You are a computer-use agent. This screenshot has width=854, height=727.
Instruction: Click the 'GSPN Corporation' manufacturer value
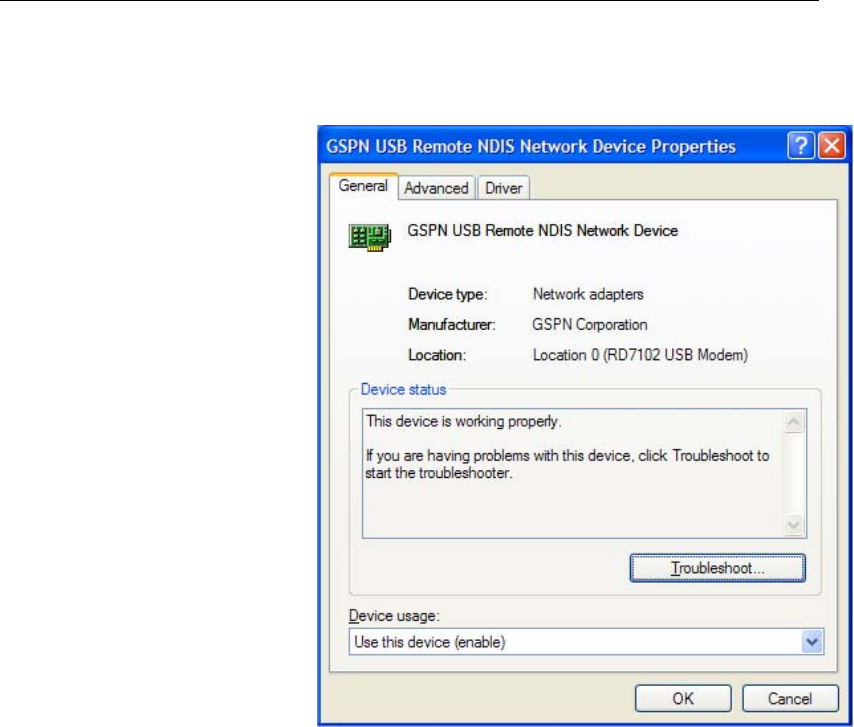pos(590,325)
